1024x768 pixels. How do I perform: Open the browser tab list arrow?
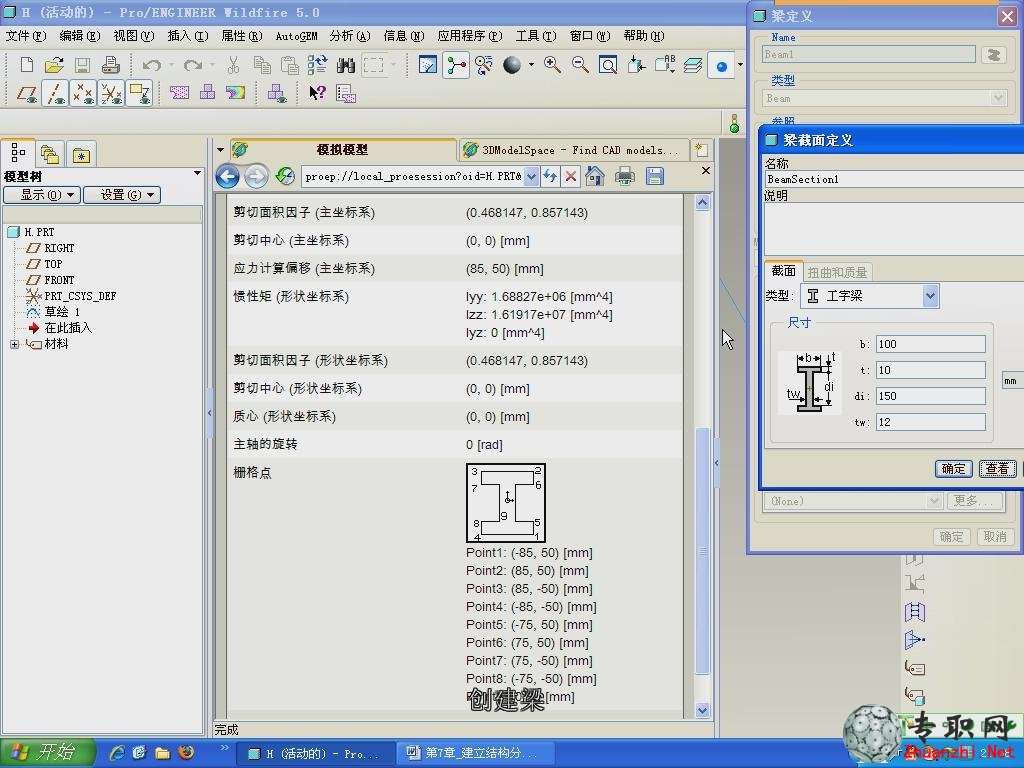tap(221, 150)
